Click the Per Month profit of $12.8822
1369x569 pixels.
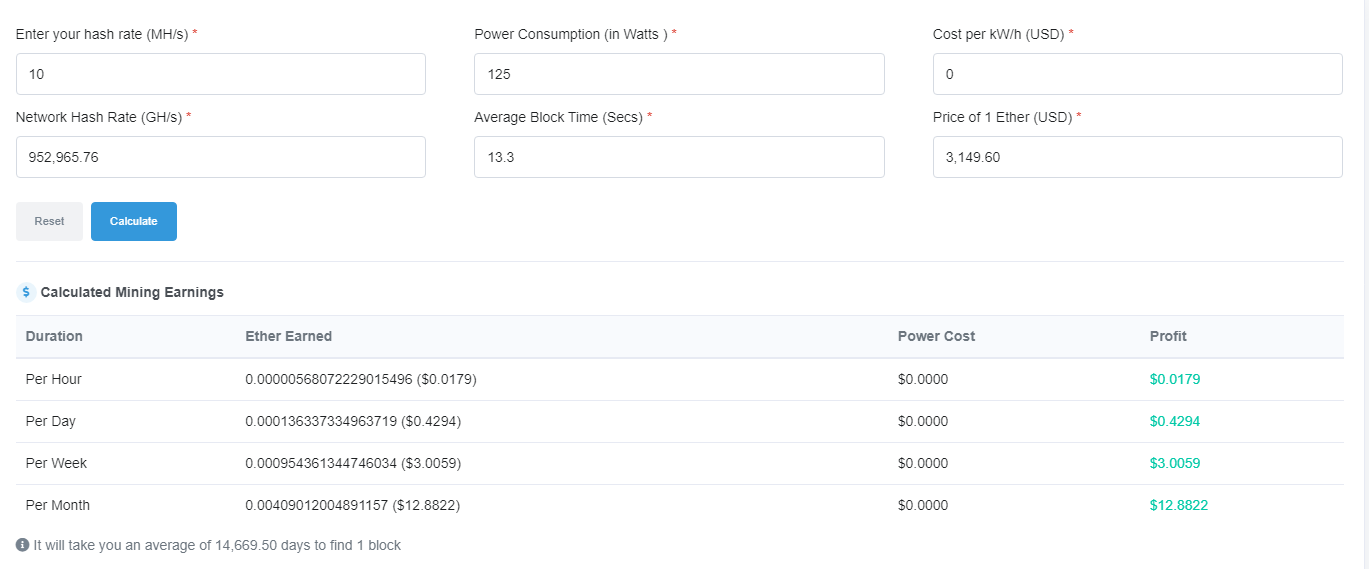1179,505
